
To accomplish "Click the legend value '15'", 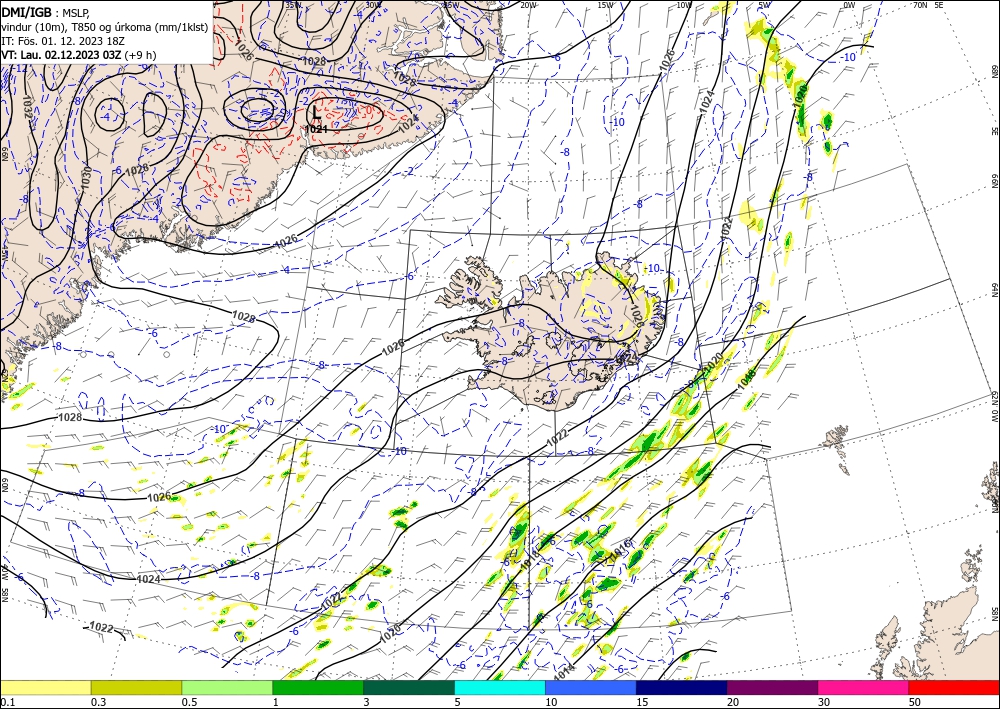I will 642,702.
